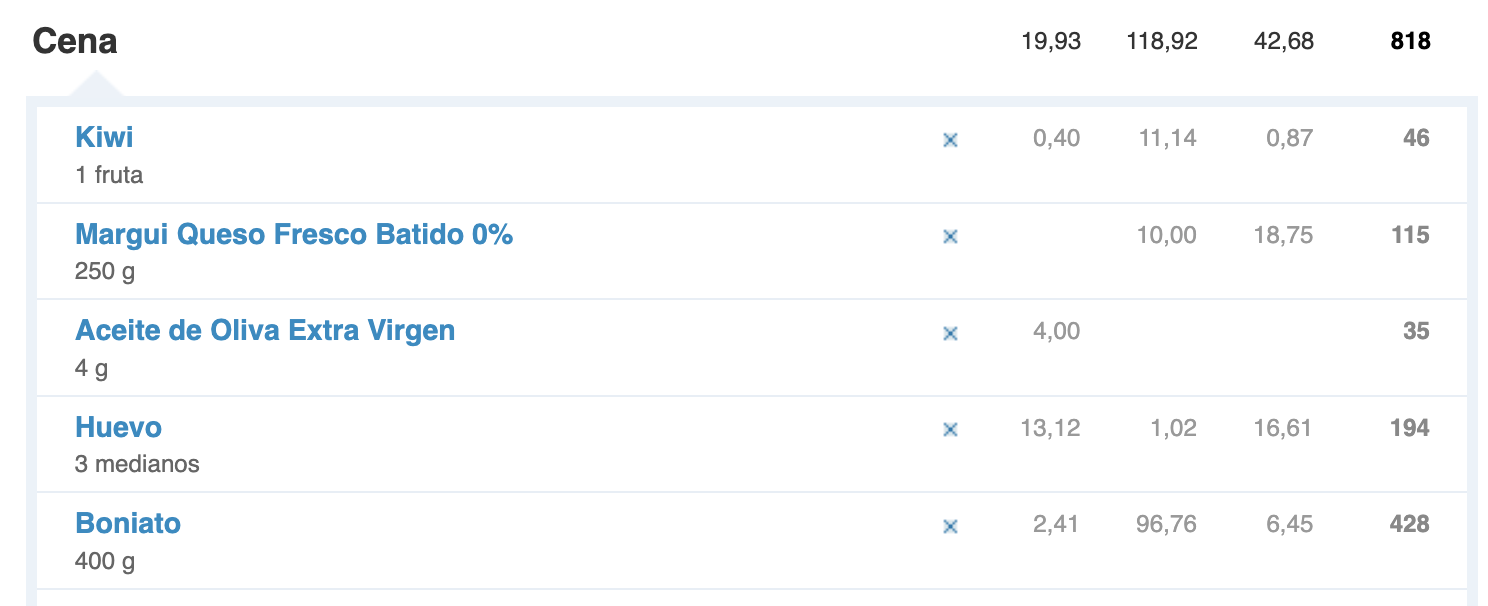Select the Boniato food link
This screenshot has height=606, width=1488.
(128, 523)
